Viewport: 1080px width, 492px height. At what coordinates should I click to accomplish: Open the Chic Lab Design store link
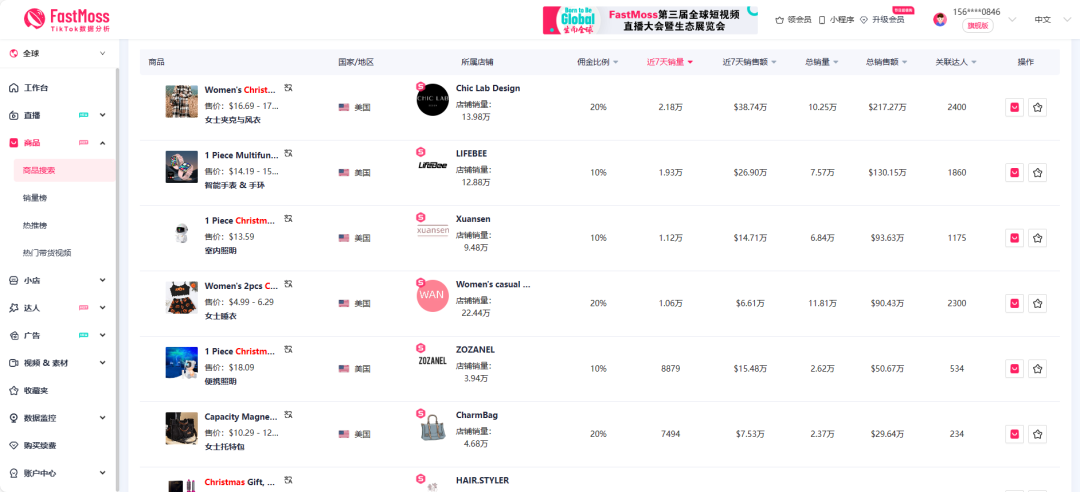coord(488,88)
